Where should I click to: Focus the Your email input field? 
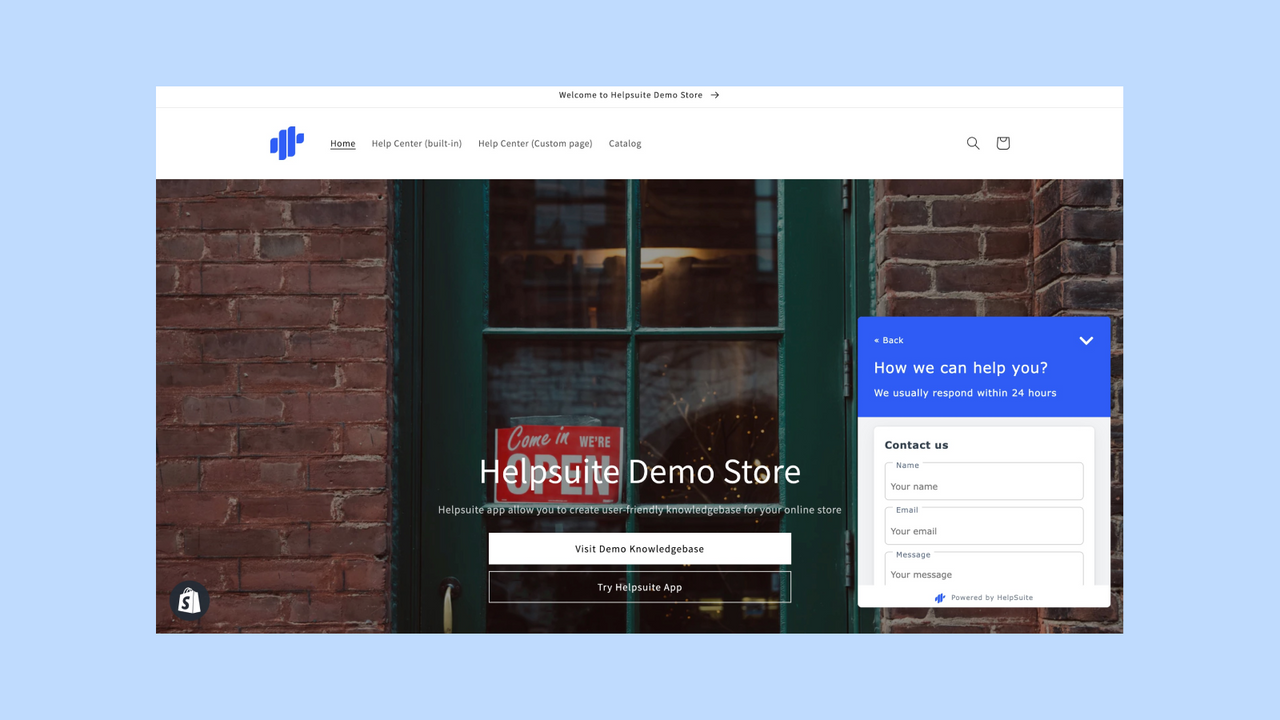point(984,526)
